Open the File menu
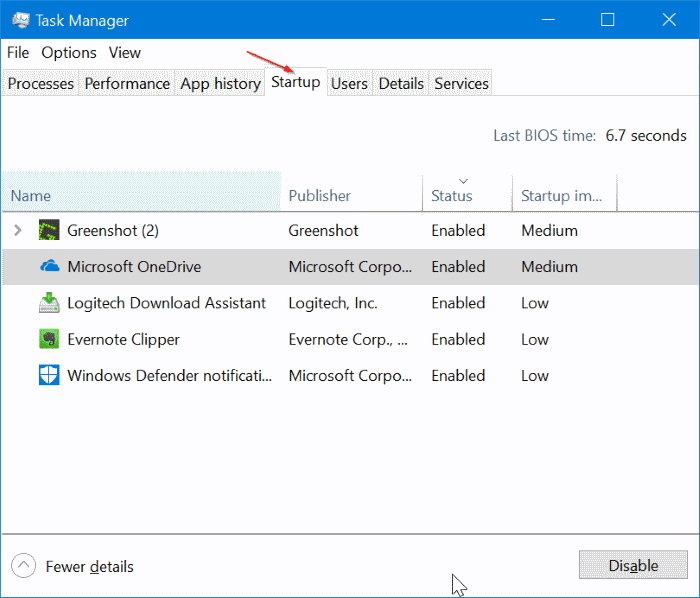Image resolution: width=700 pixels, height=598 pixels. 18,53
